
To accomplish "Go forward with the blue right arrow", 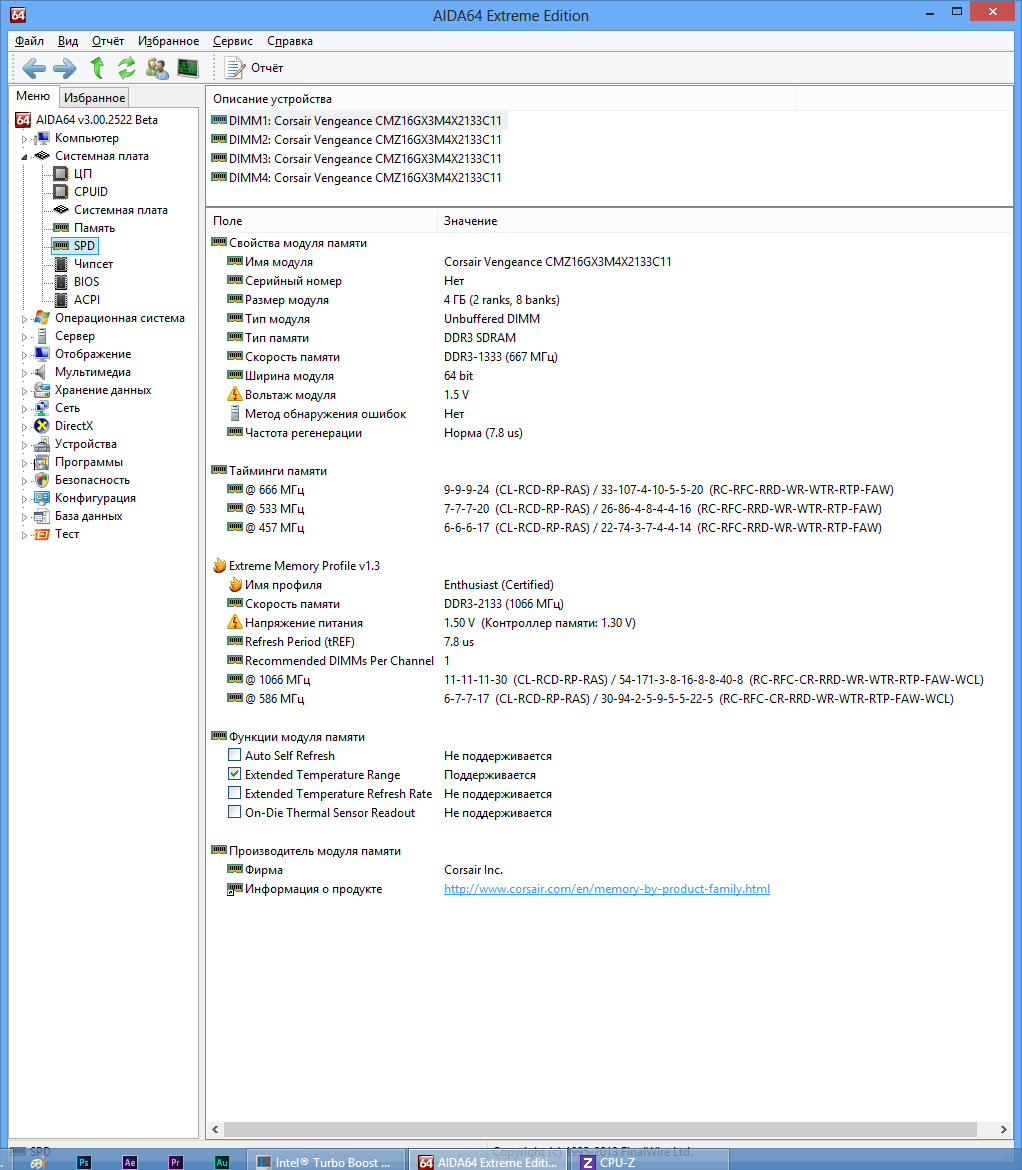I will tap(65, 69).
